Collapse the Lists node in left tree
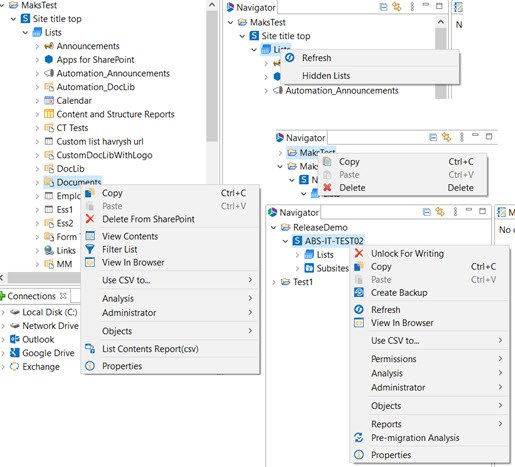 25,33
